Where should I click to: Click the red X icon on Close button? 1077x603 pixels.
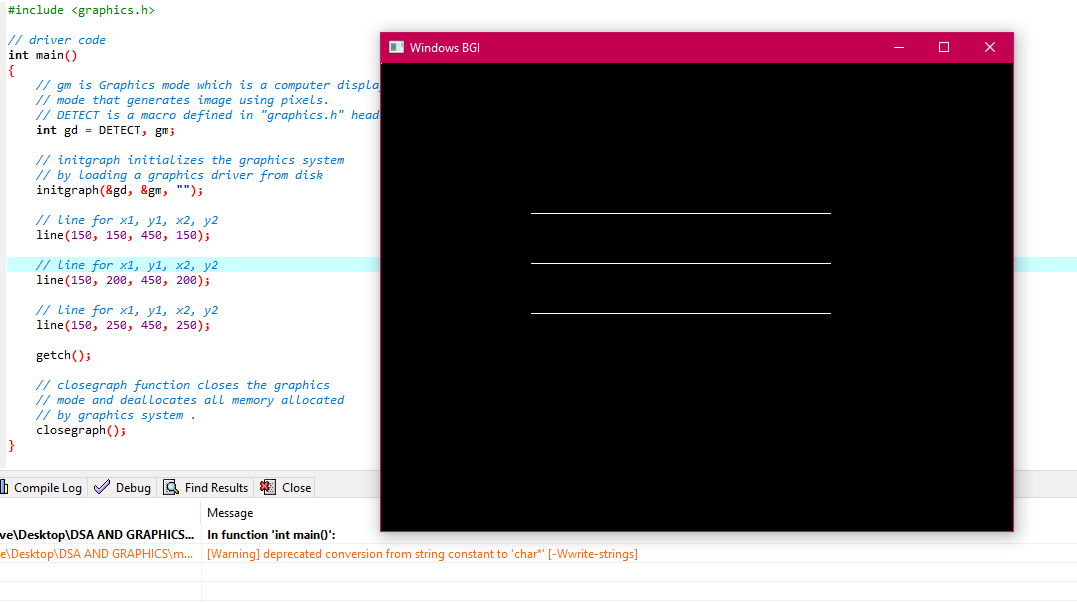point(264,487)
